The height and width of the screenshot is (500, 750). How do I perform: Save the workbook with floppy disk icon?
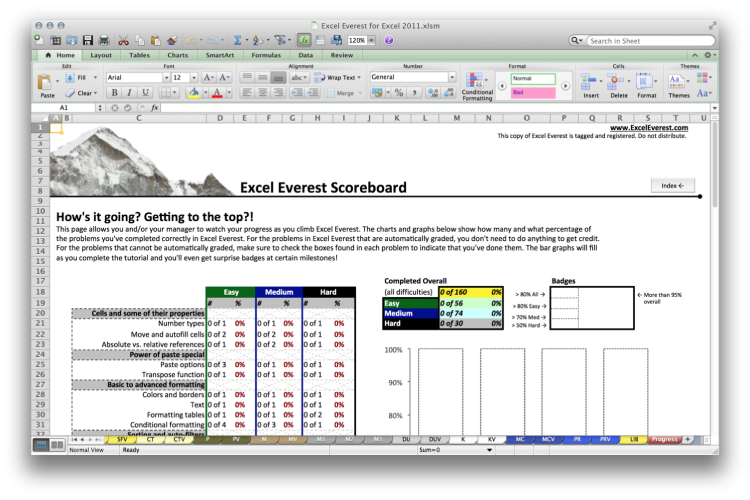[88, 40]
